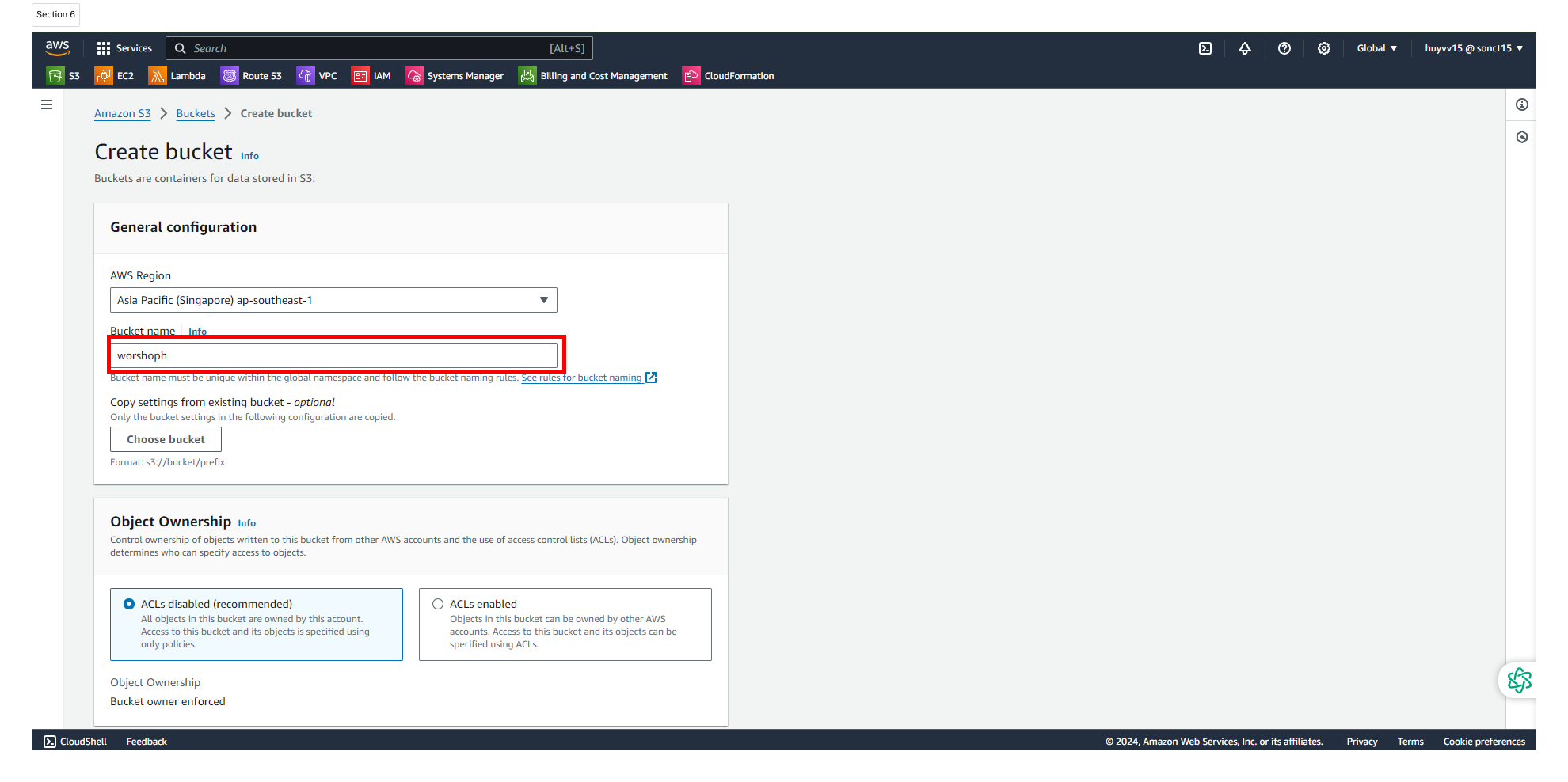1568x782 pixels.
Task: Open the Services grid menu
Action: coord(104,48)
